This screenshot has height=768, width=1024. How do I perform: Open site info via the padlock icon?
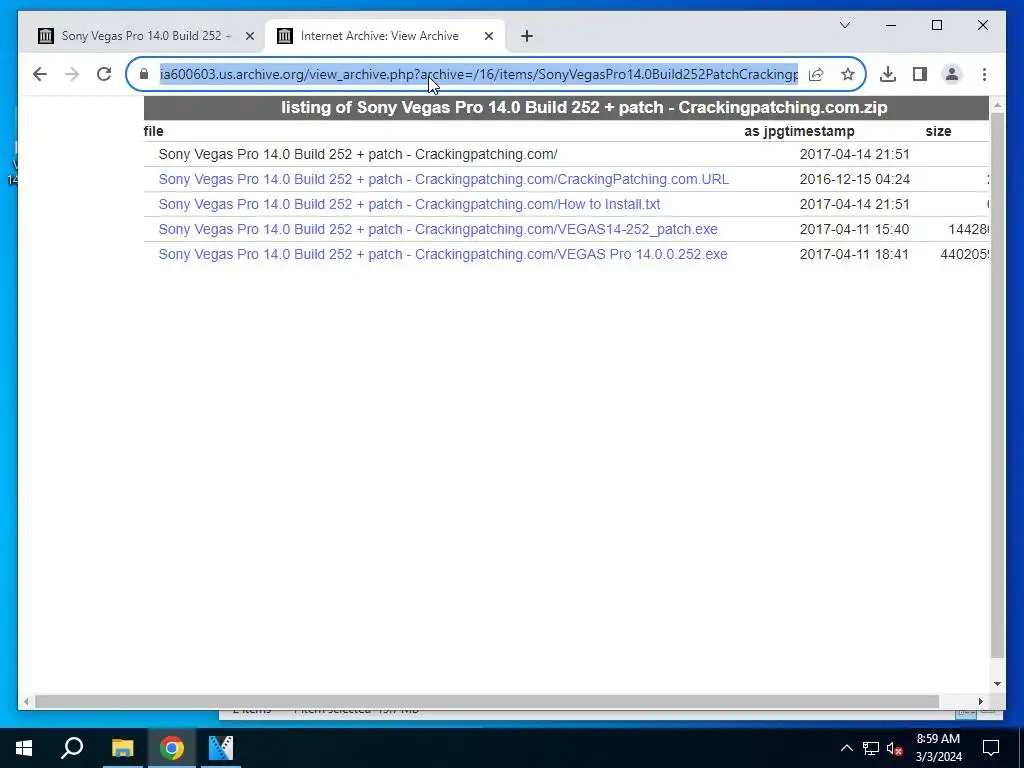click(144, 74)
